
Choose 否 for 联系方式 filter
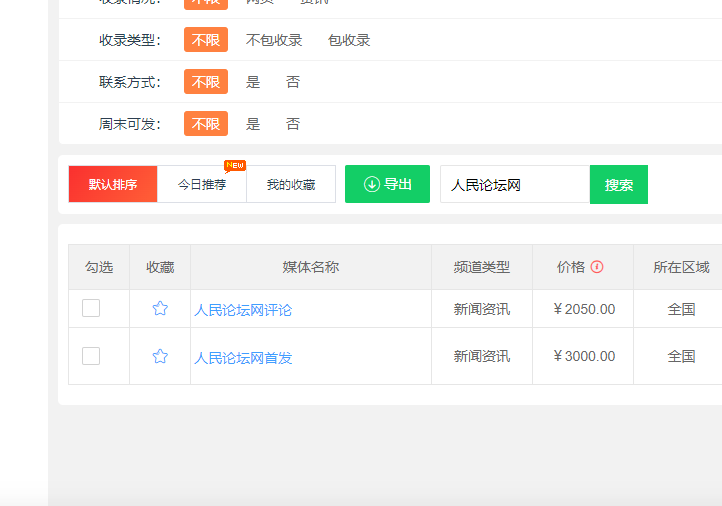(x=292, y=82)
